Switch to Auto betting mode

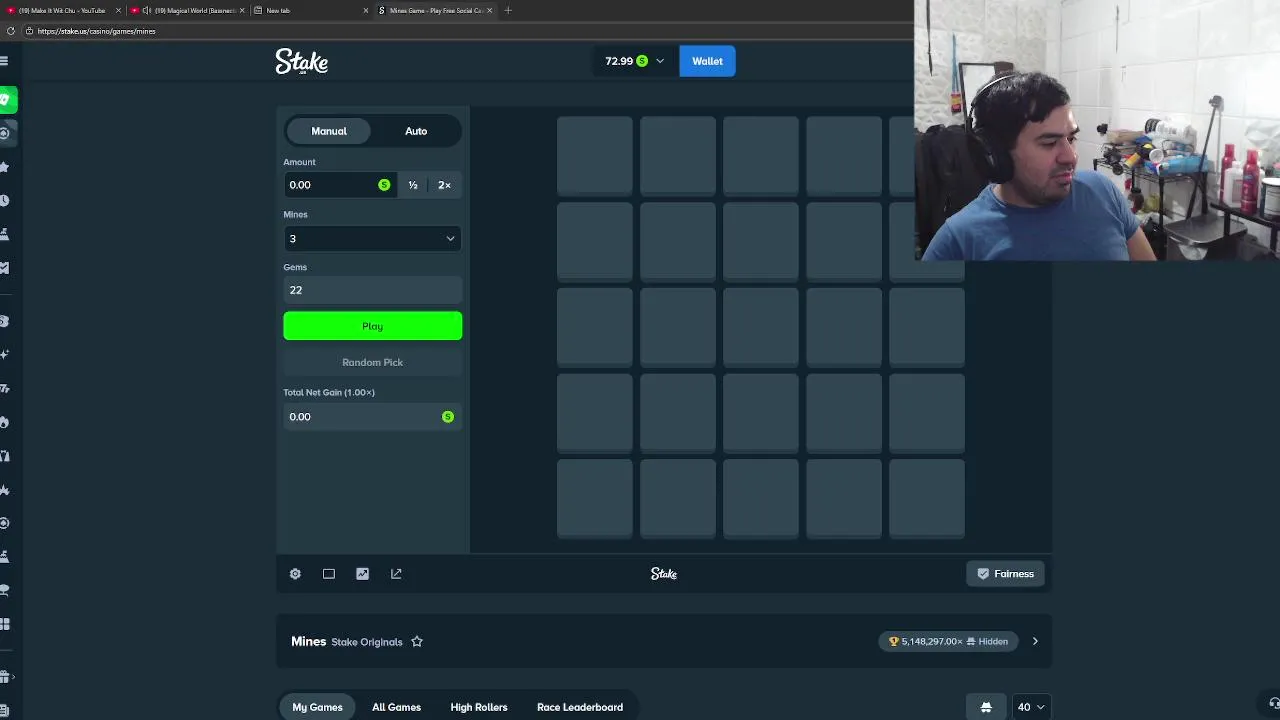pos(416,131)
